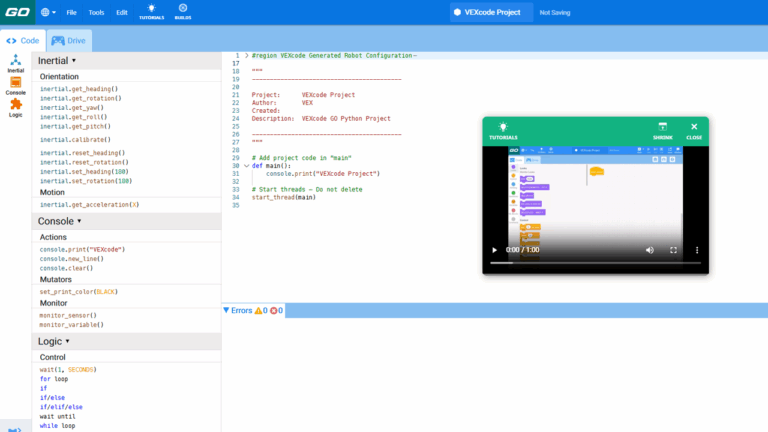Select monitor_variable() command
Image resolution: width=768 pixels, height=432 pixels.
[x=72, y=324]
